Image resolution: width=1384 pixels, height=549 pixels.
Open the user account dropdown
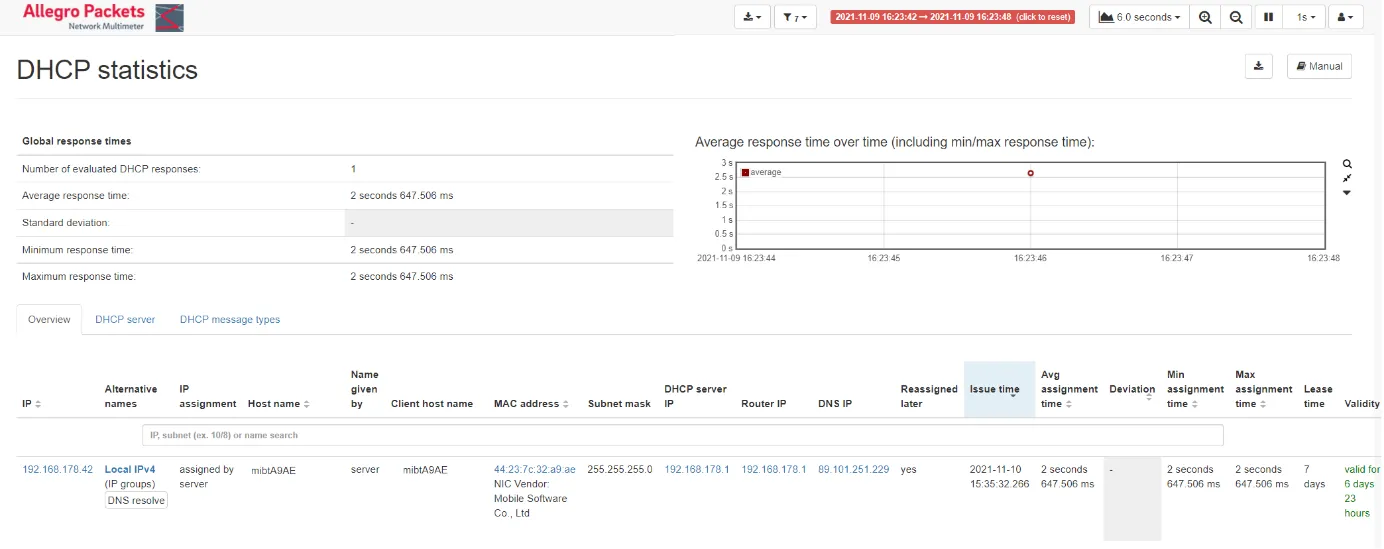1347,17
